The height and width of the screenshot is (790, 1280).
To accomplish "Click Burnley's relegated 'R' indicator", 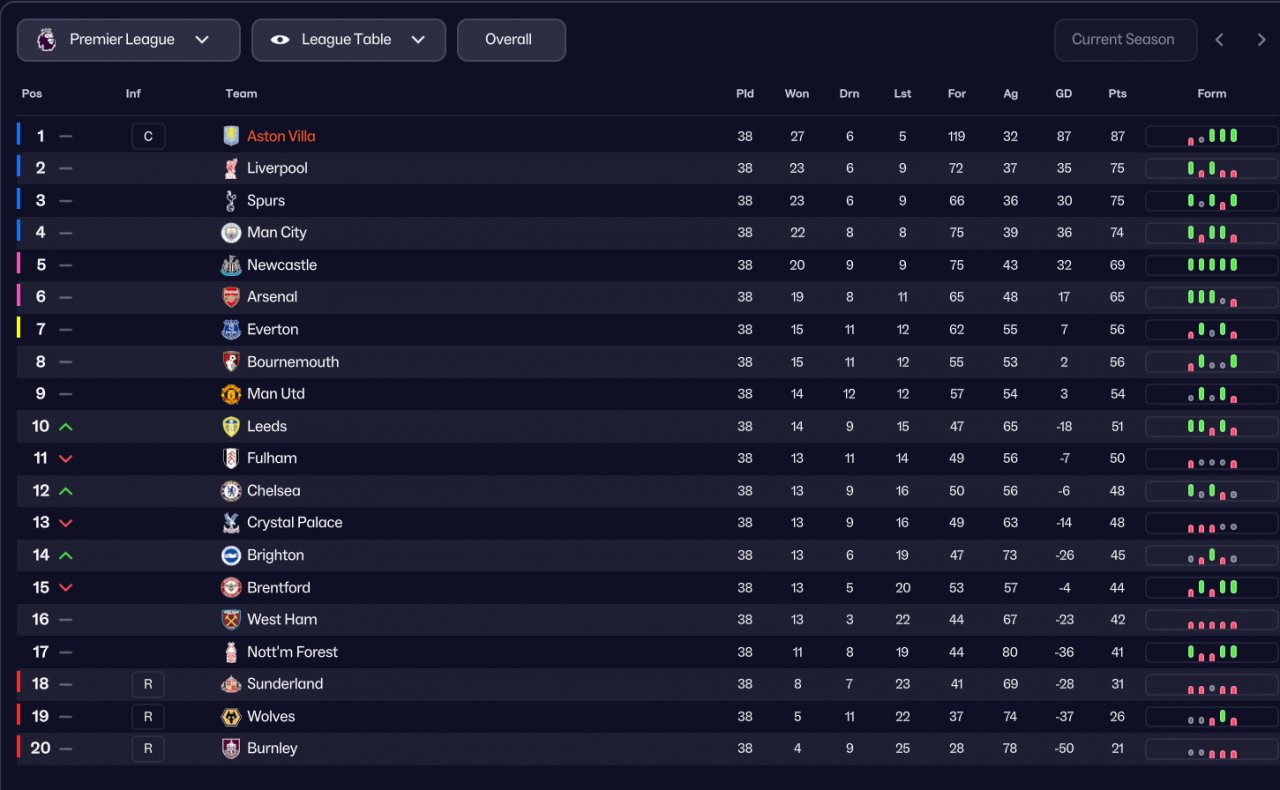I will [148, 749].
